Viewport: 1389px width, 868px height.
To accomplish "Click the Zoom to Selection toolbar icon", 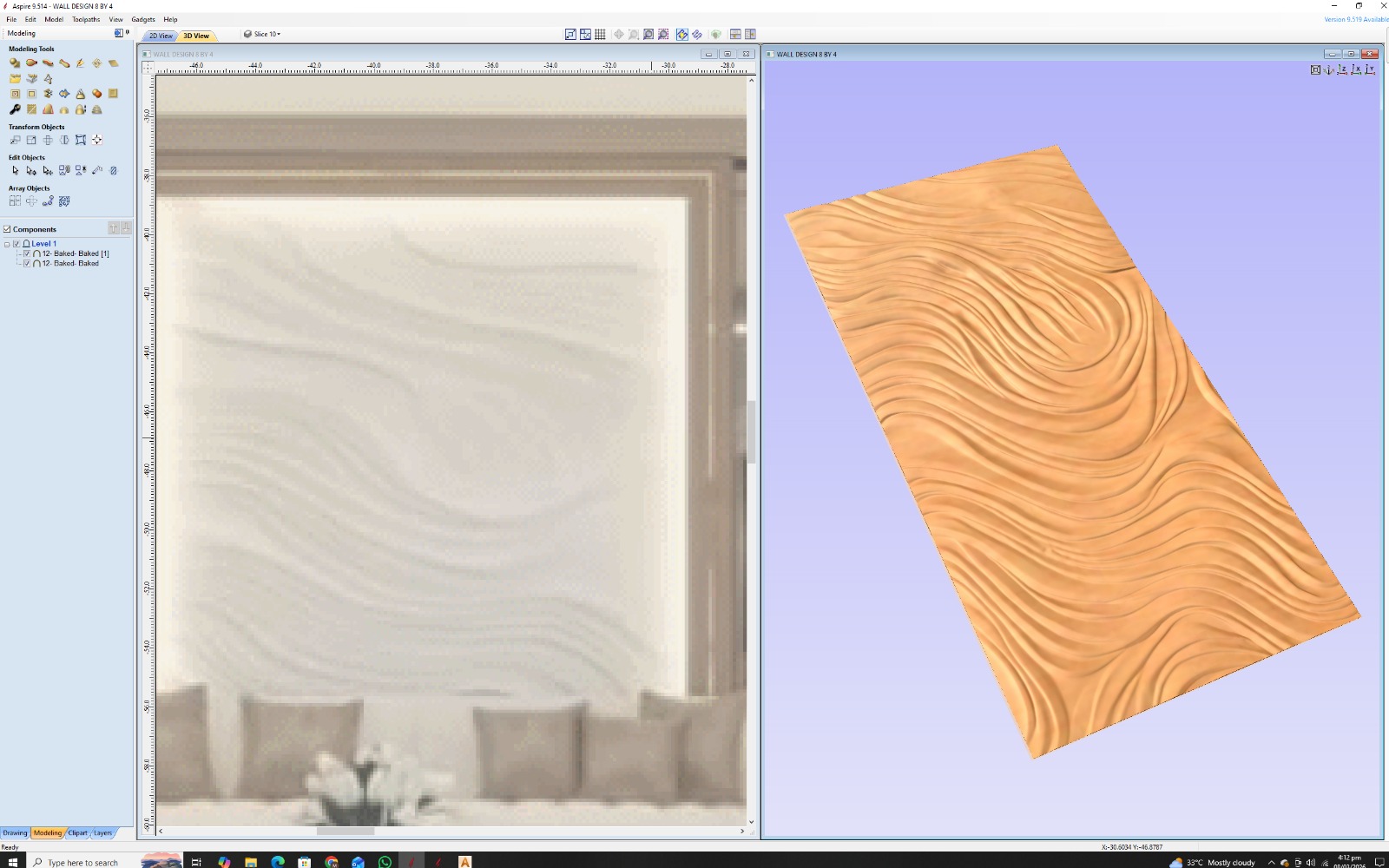I will click(x=663, y=35).
